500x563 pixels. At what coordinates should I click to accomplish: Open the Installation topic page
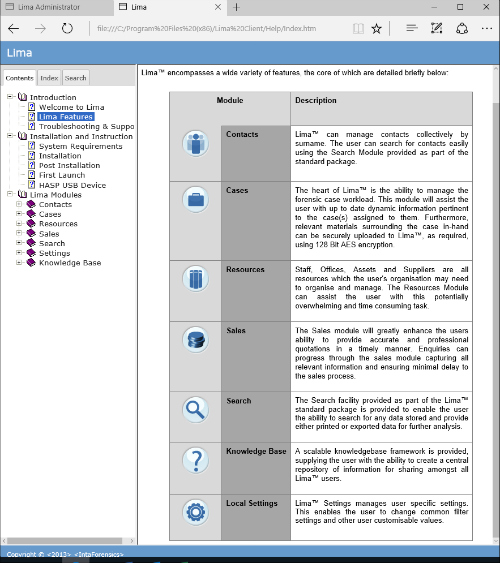(60, 156)
